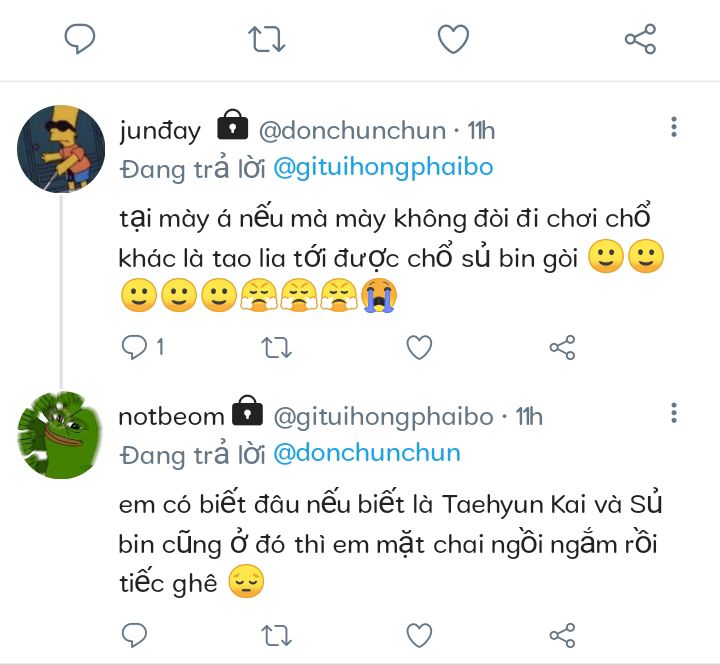Open notbeom's profile from display name

tap(171, 416)
